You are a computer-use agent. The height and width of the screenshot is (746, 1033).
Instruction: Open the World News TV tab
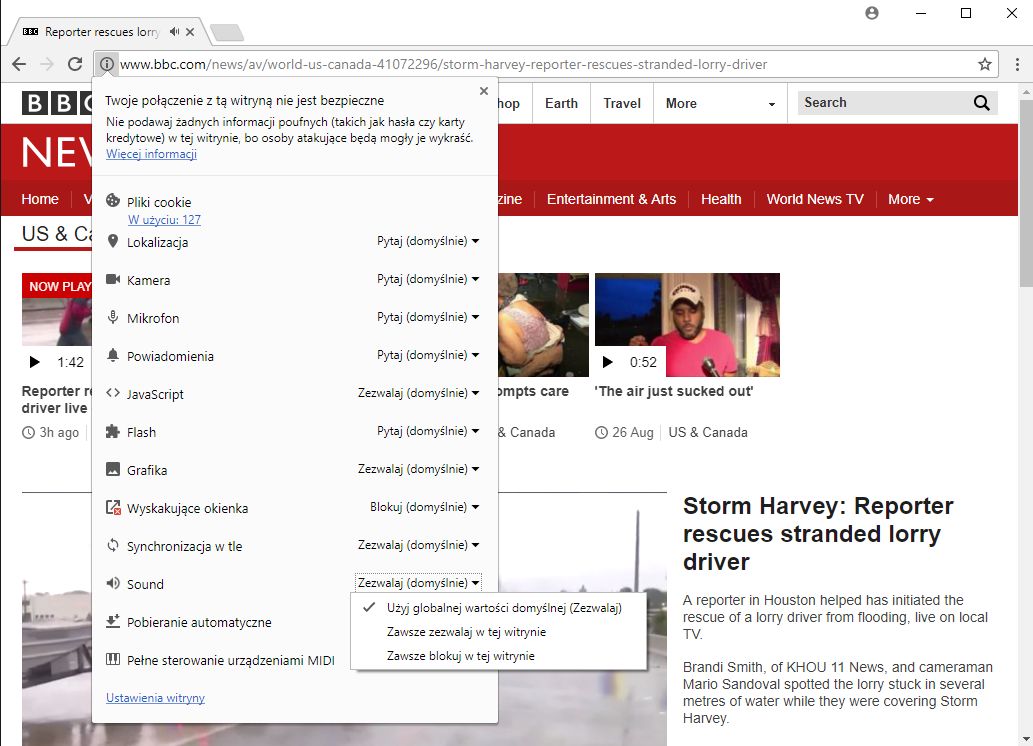(814, 199)
